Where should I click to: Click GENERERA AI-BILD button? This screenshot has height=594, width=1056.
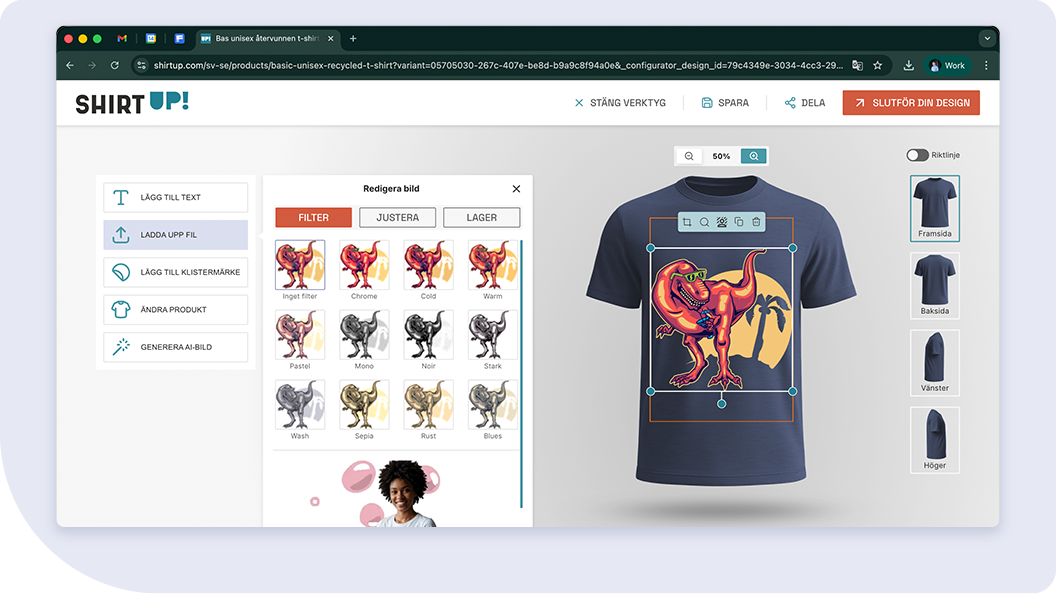pos(176,347)
